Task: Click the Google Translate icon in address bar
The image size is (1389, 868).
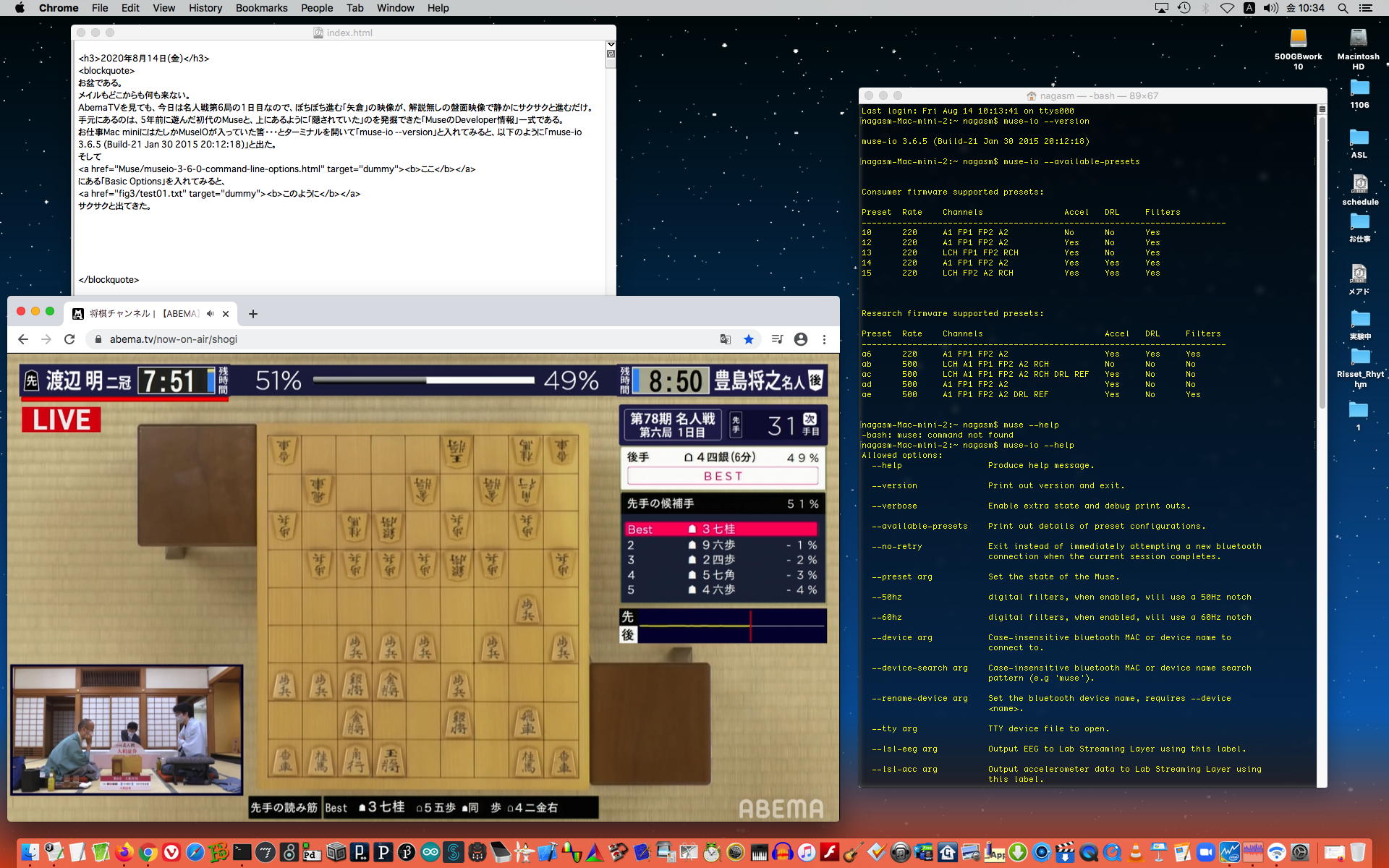Action: pos(725,339)
